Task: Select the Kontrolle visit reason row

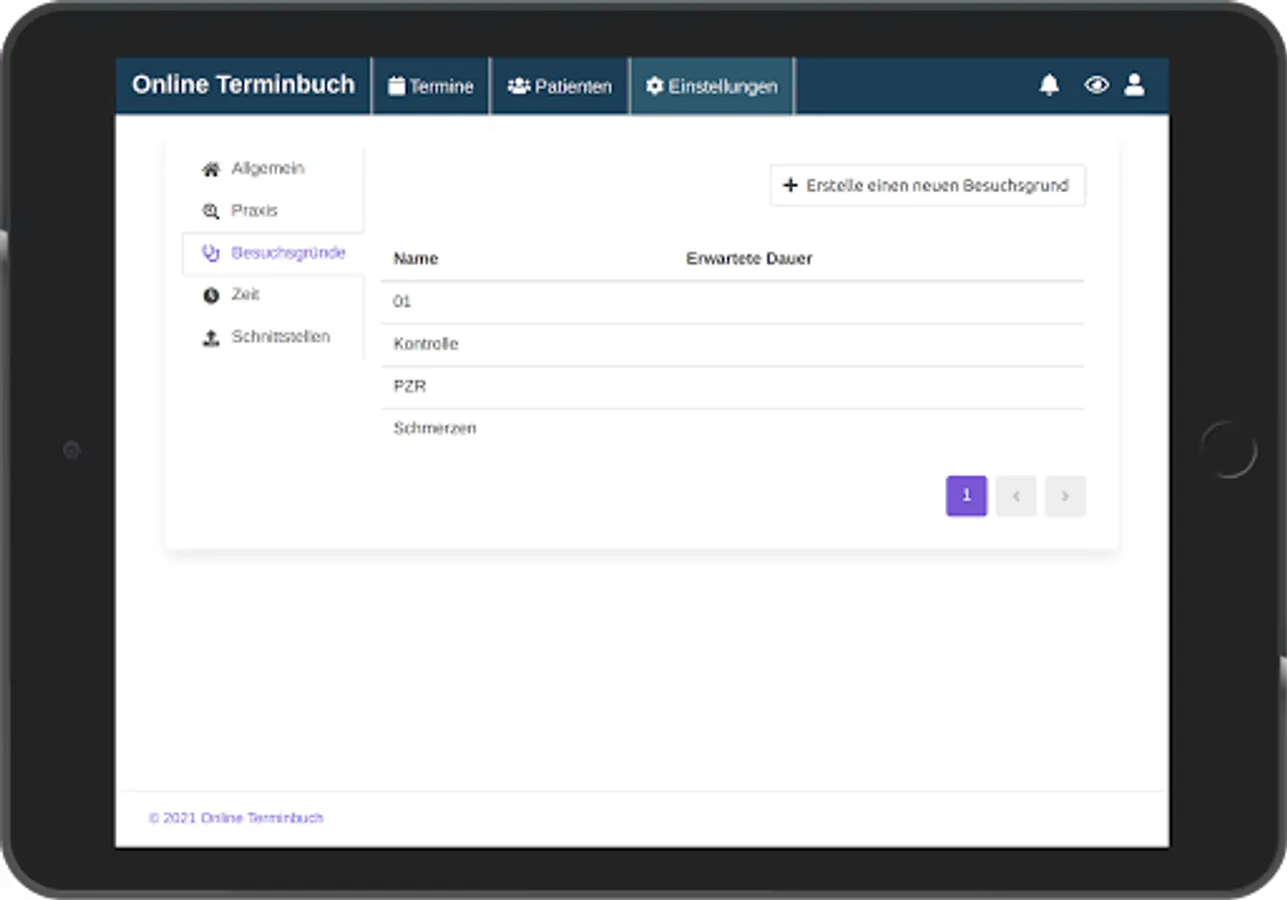Action: 732,344
